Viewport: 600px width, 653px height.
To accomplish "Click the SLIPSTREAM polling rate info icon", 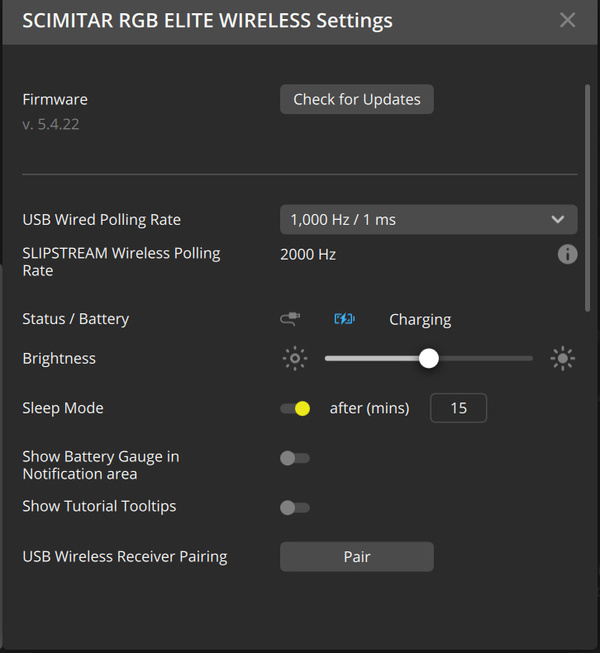I will click(x=567, y=254).
